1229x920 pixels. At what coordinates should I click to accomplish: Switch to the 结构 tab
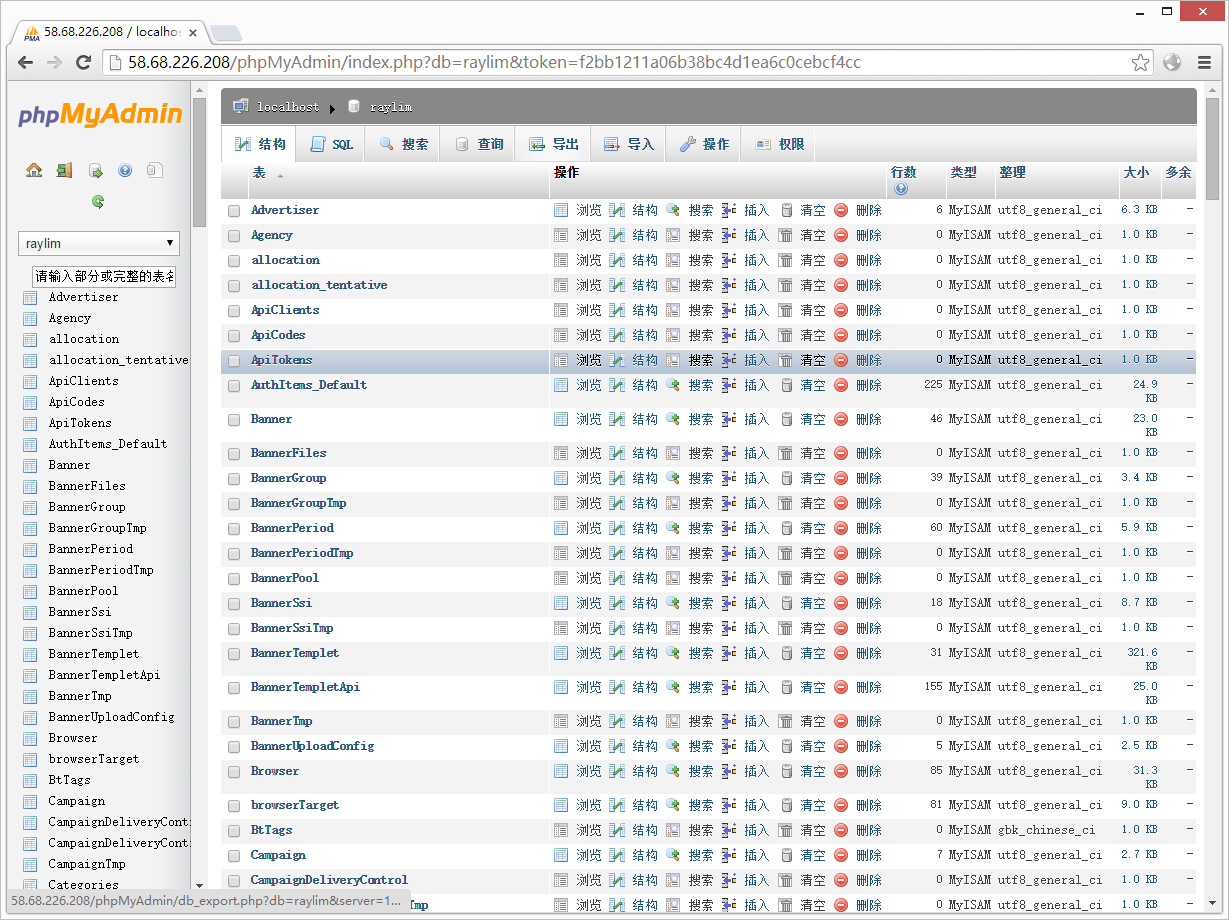coord(261,144)
